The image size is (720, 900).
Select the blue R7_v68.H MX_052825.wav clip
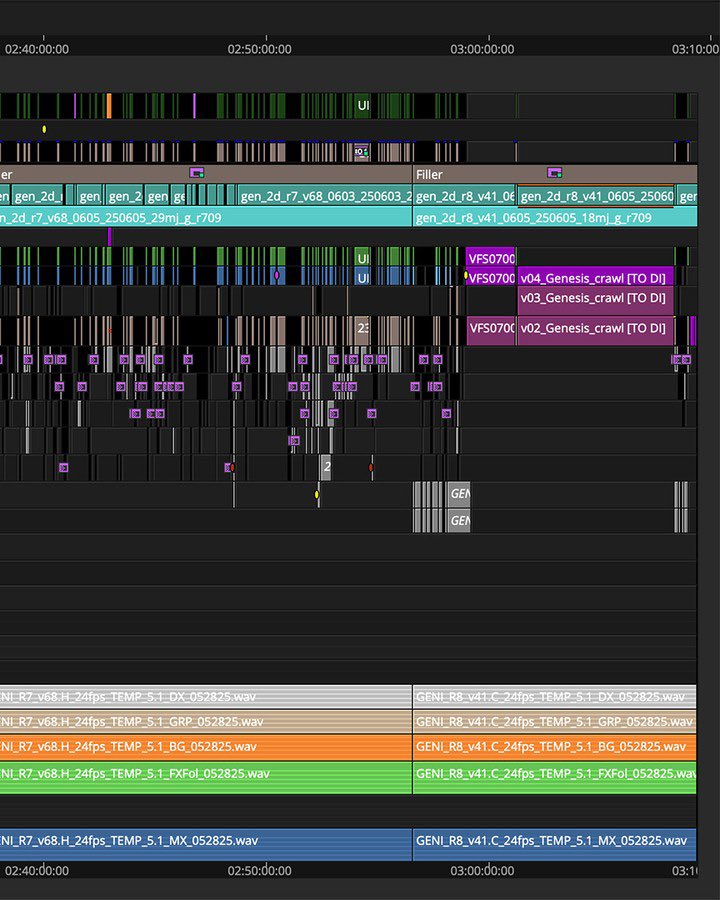pyautogui.click(x=206, y=844)
